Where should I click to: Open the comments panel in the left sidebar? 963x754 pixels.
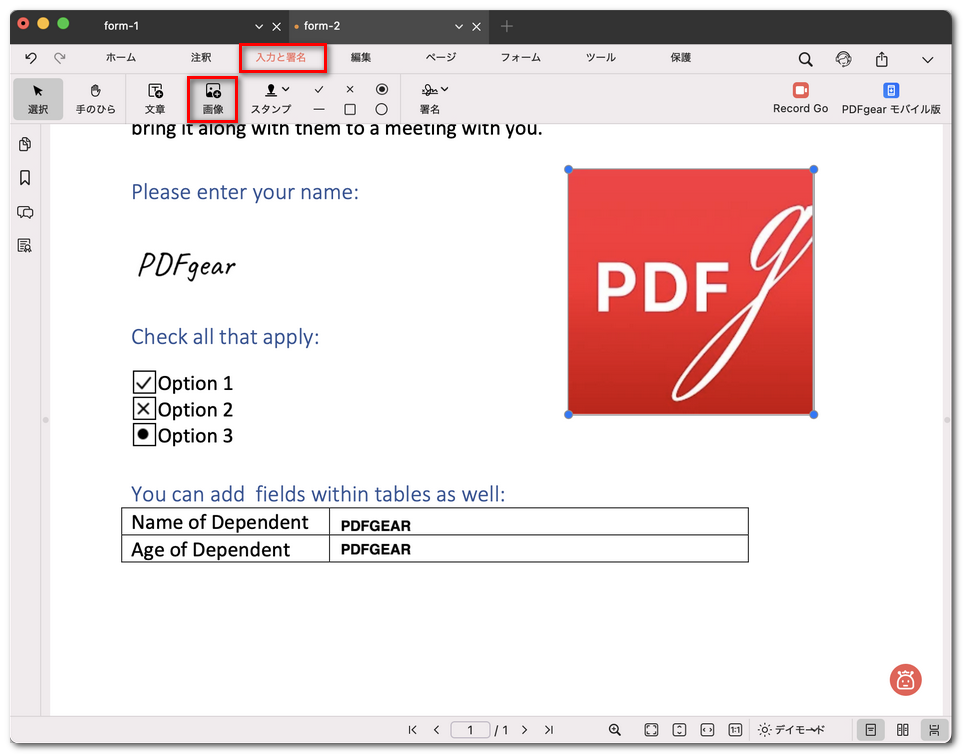[x=25, y=212]
